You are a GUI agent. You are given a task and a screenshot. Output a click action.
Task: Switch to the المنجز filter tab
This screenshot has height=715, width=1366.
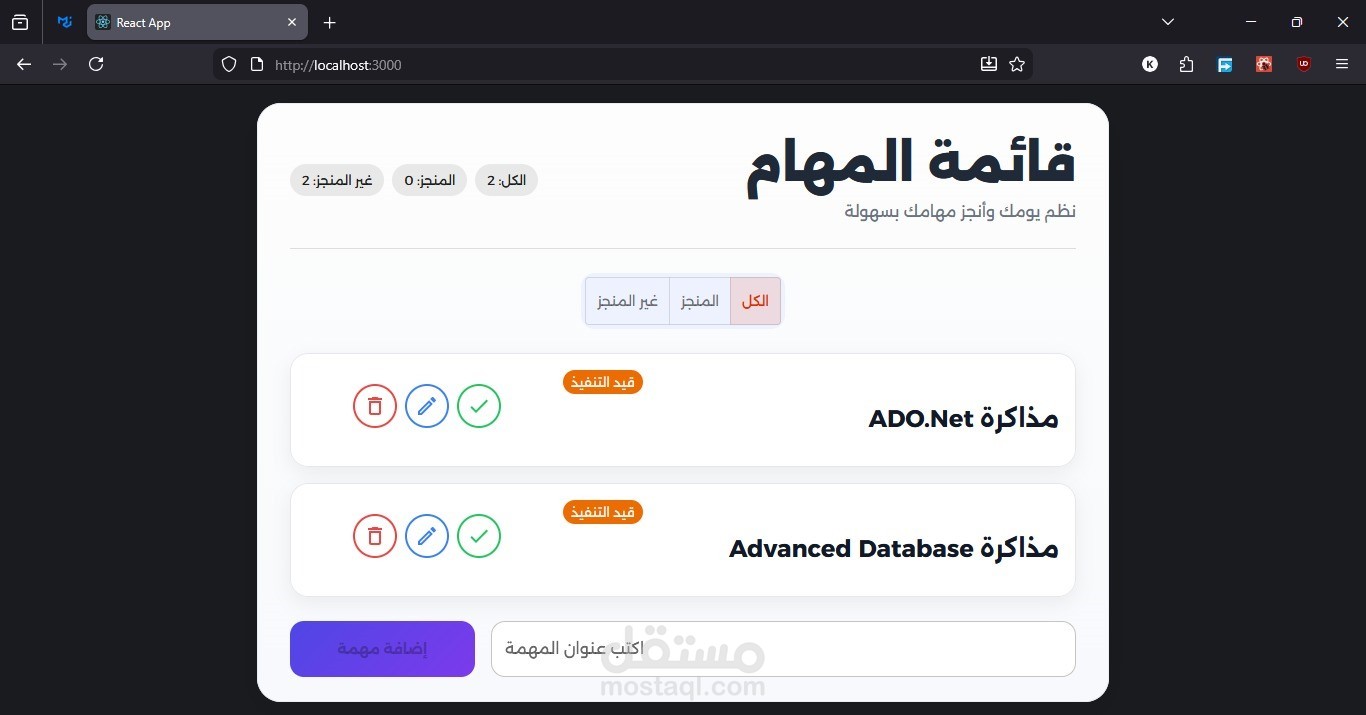[699, 301]
